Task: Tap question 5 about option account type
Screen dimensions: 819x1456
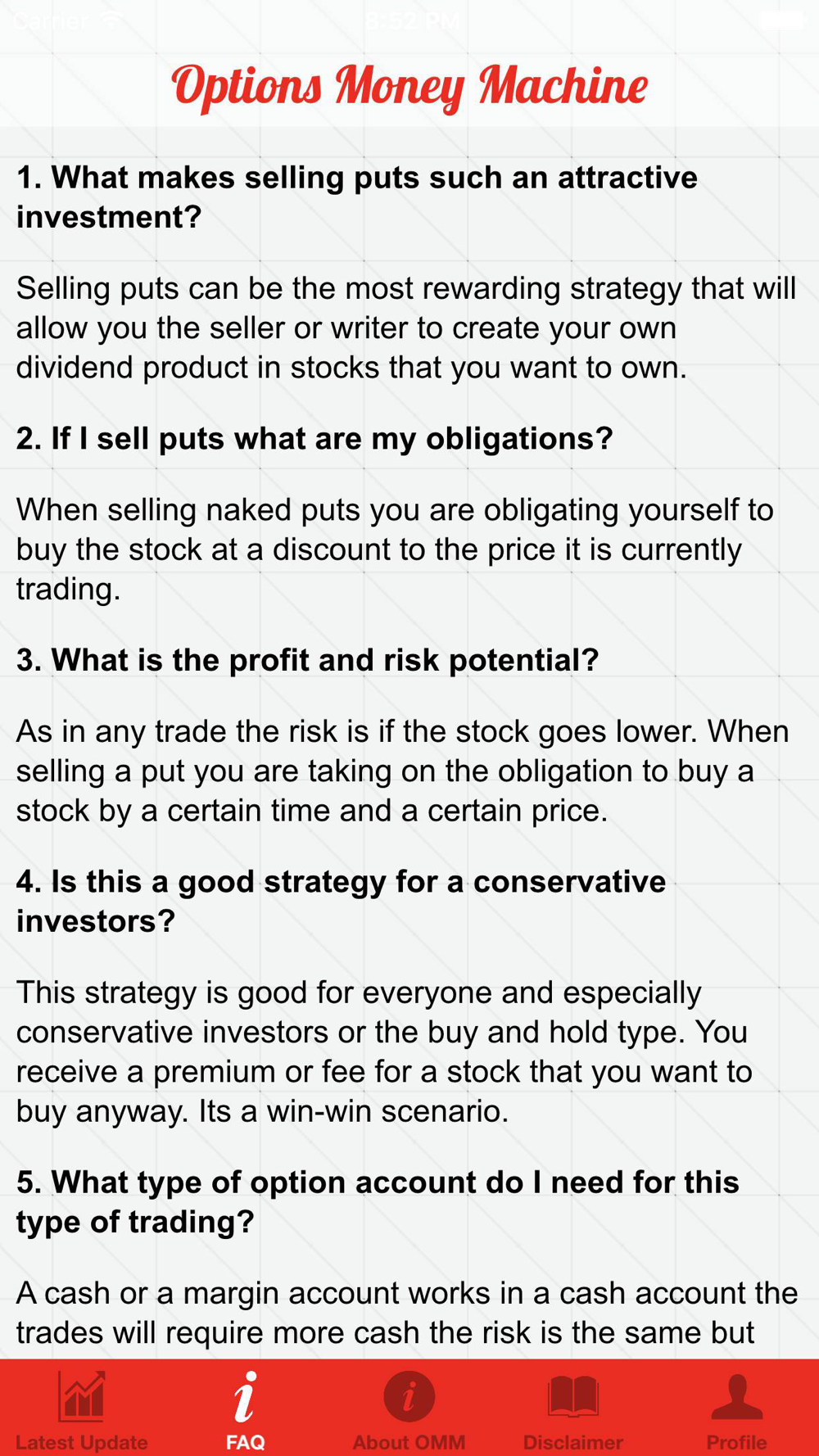Action: pos(378,1202)
